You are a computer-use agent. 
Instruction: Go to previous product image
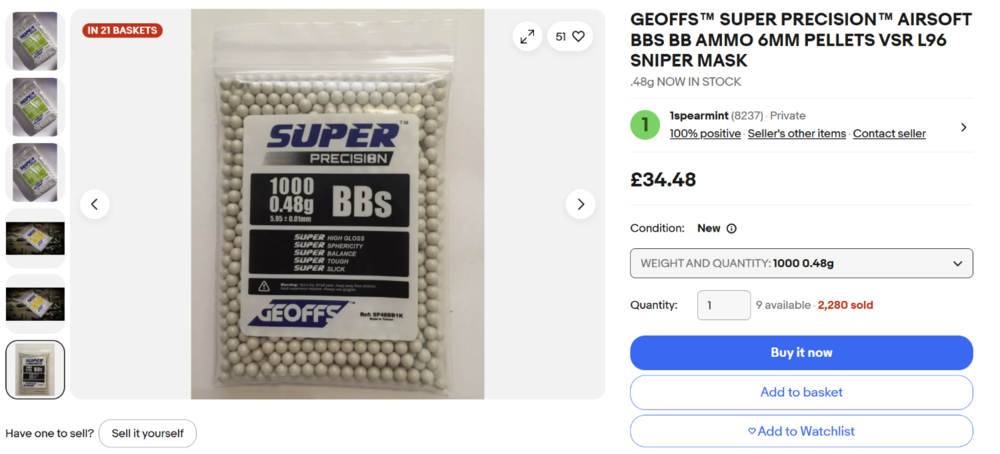click(94, 204)
